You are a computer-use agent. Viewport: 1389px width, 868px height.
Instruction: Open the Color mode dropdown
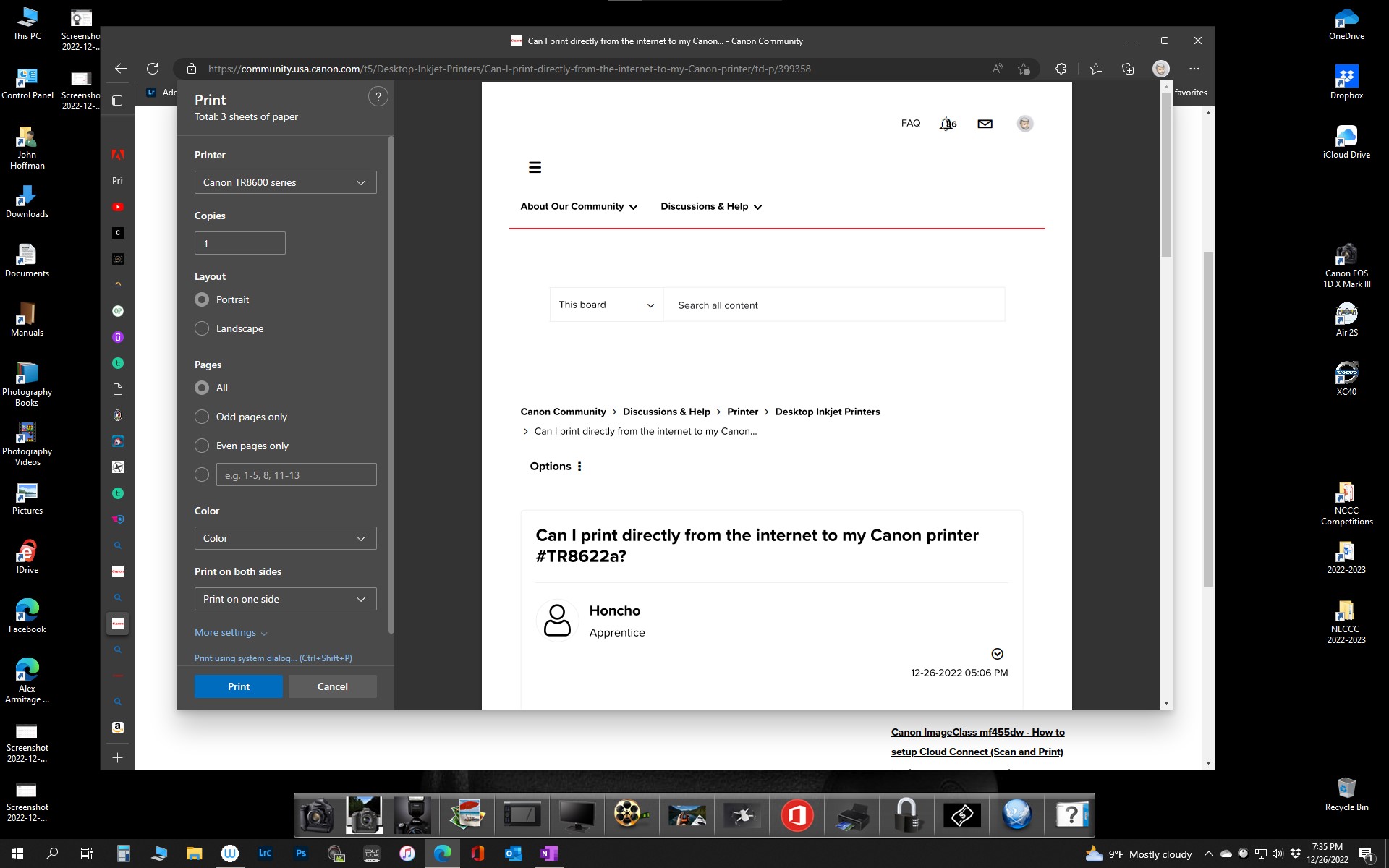tap(285, 538)
